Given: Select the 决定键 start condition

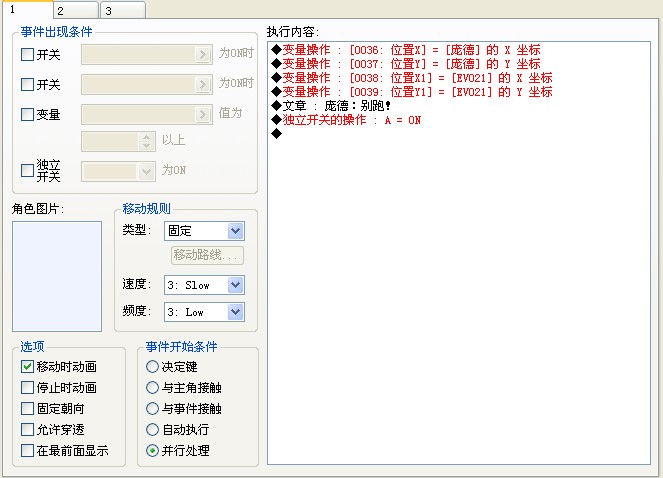Looking at the screenshot, I should point(152,366).
